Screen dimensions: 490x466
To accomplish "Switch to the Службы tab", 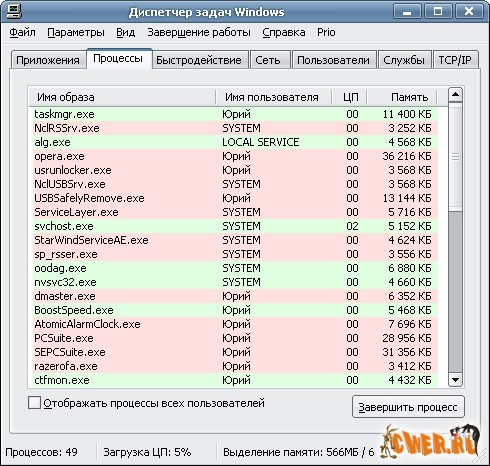I will tap(404, 60).
